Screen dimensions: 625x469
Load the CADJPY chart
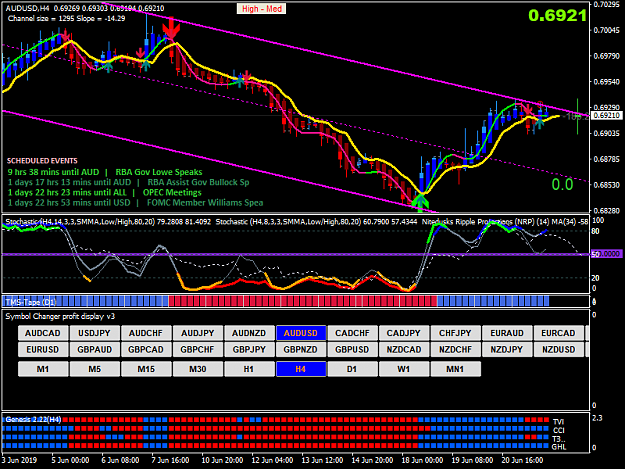(x=404, y=333)
